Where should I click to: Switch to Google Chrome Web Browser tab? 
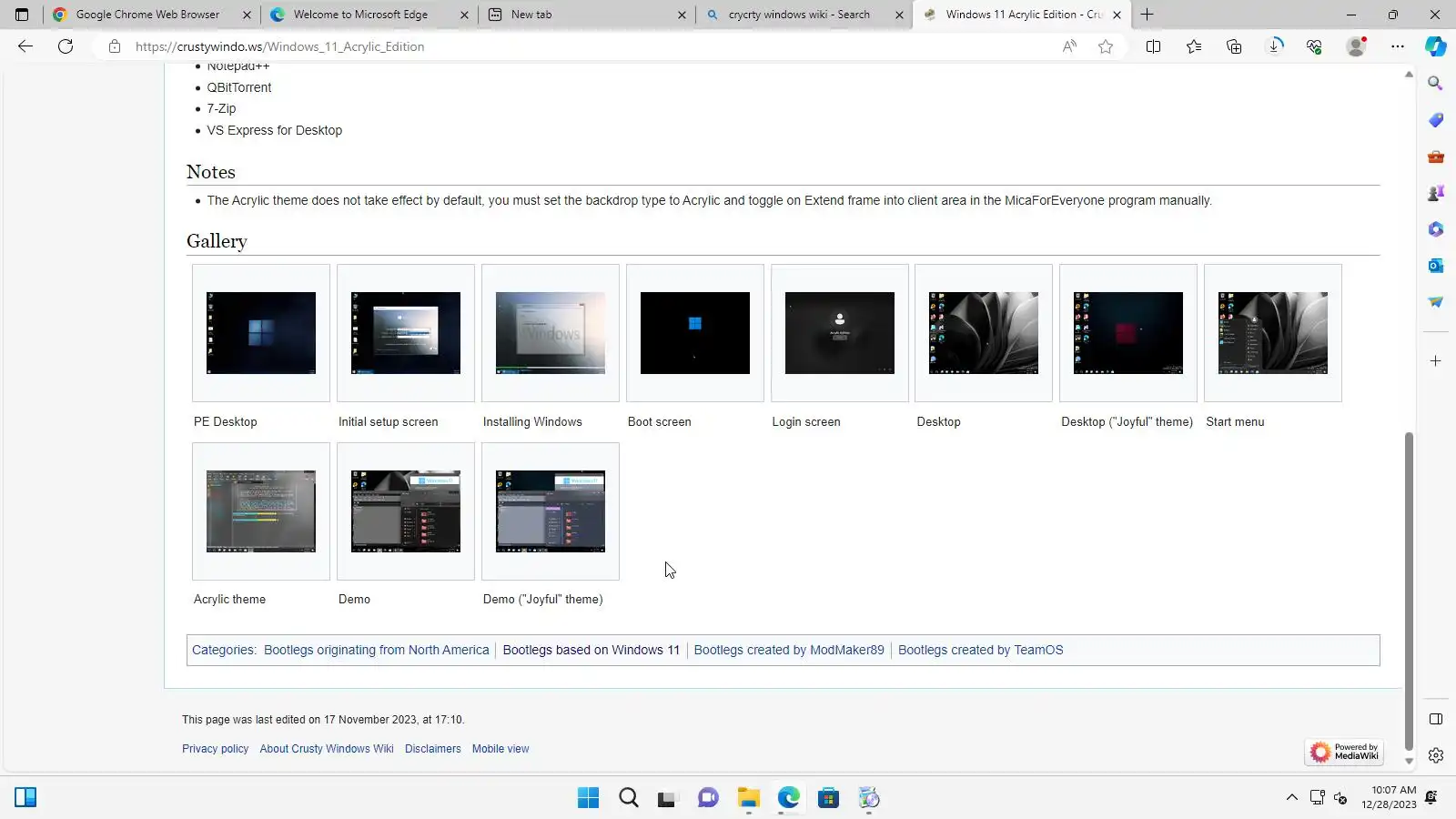[151, 15]
